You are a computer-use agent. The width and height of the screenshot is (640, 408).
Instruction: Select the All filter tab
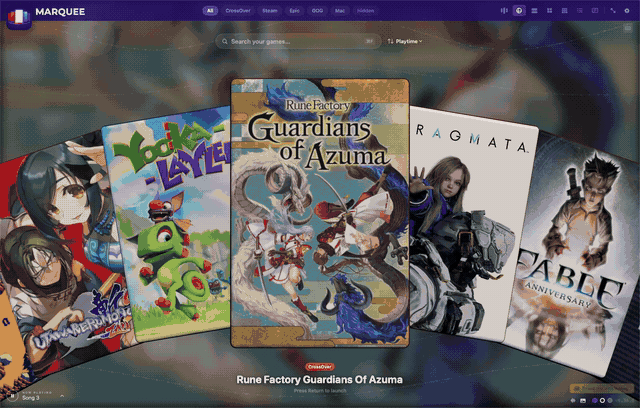tap(210, 11)
